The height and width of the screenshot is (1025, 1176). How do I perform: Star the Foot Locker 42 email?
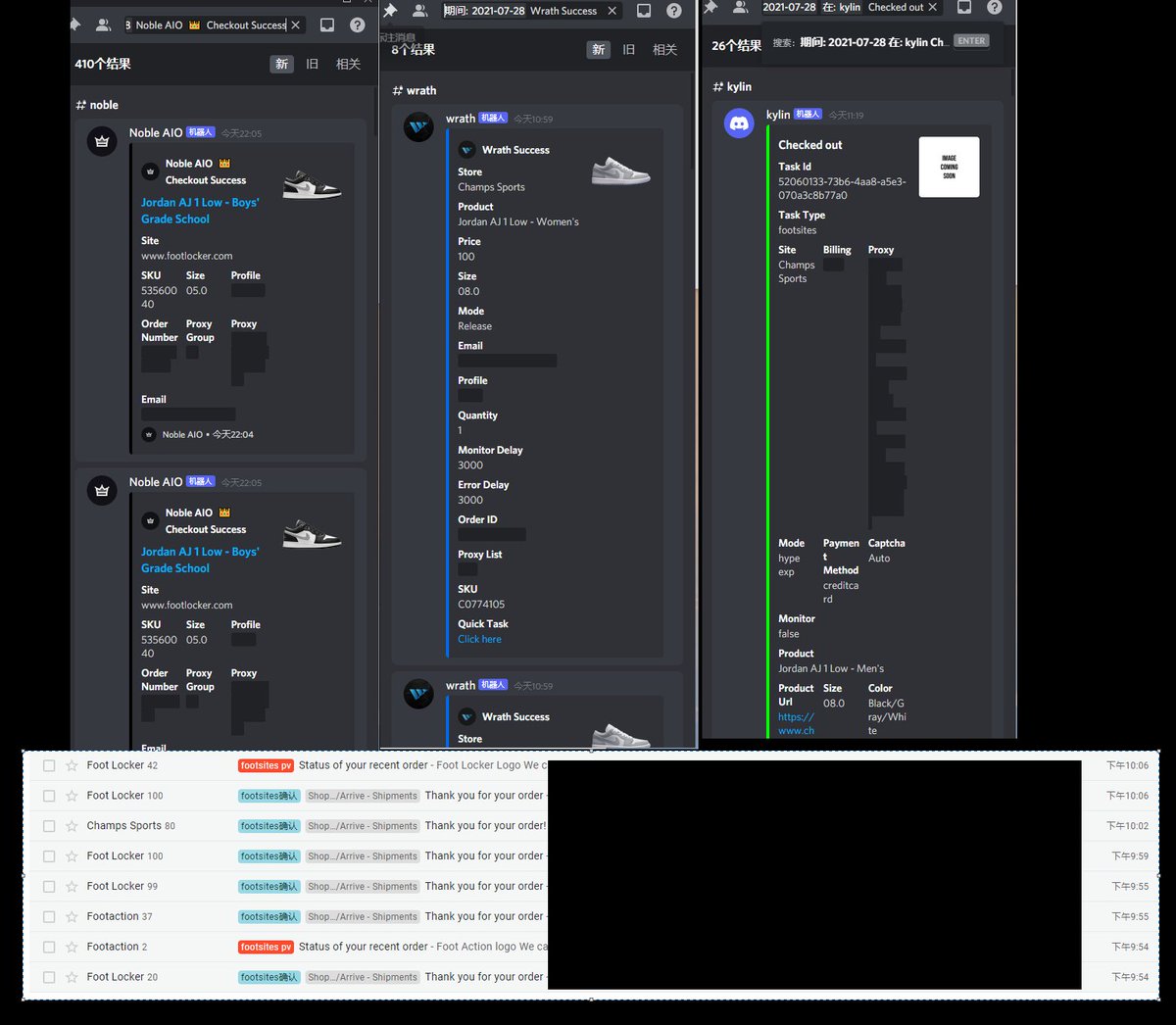[72, 765]
